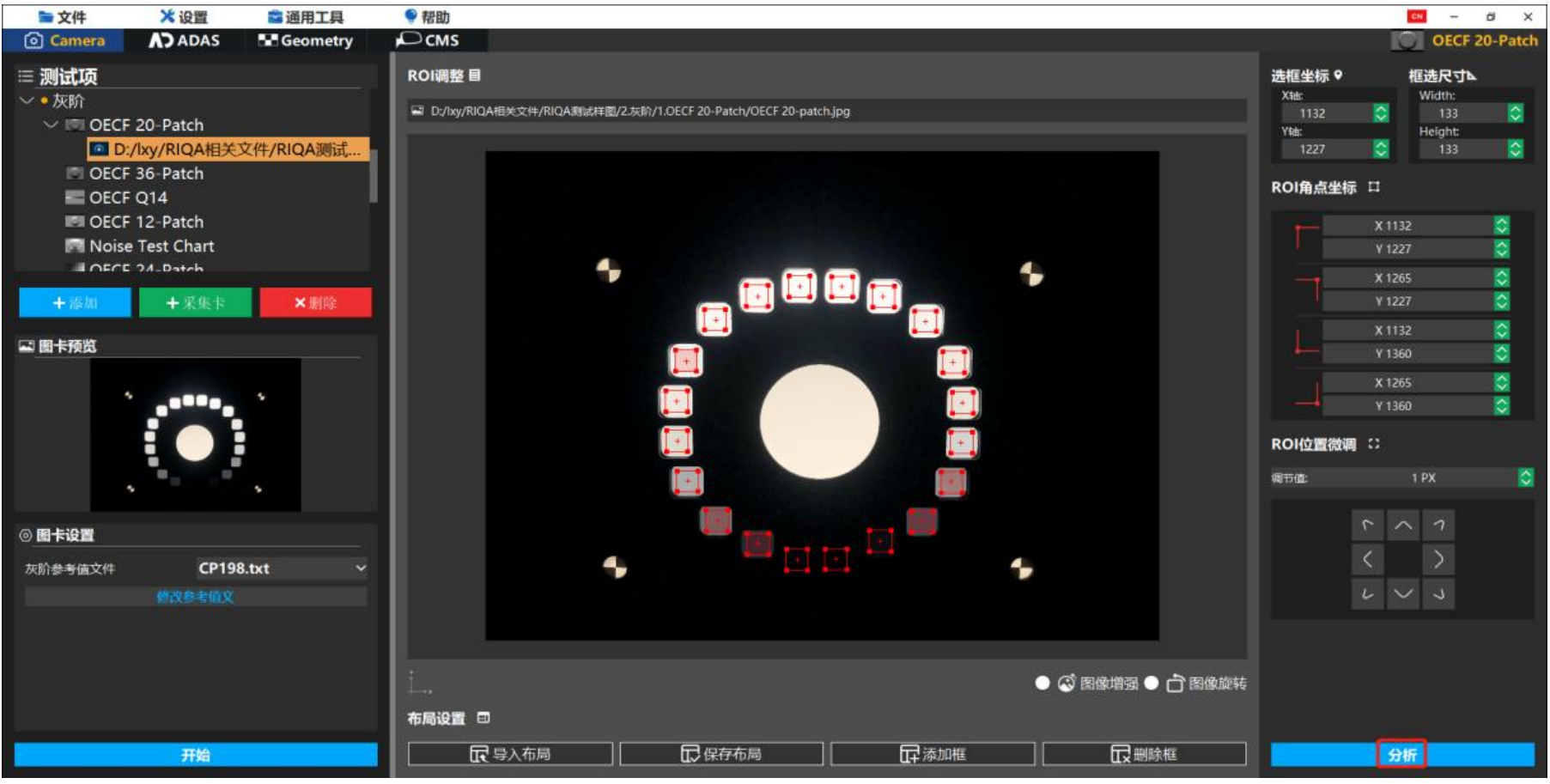1550x784 pixels.
Task: Click the Width value stepper arrows
Action: pyautogui.click(x=1516, y=113)
